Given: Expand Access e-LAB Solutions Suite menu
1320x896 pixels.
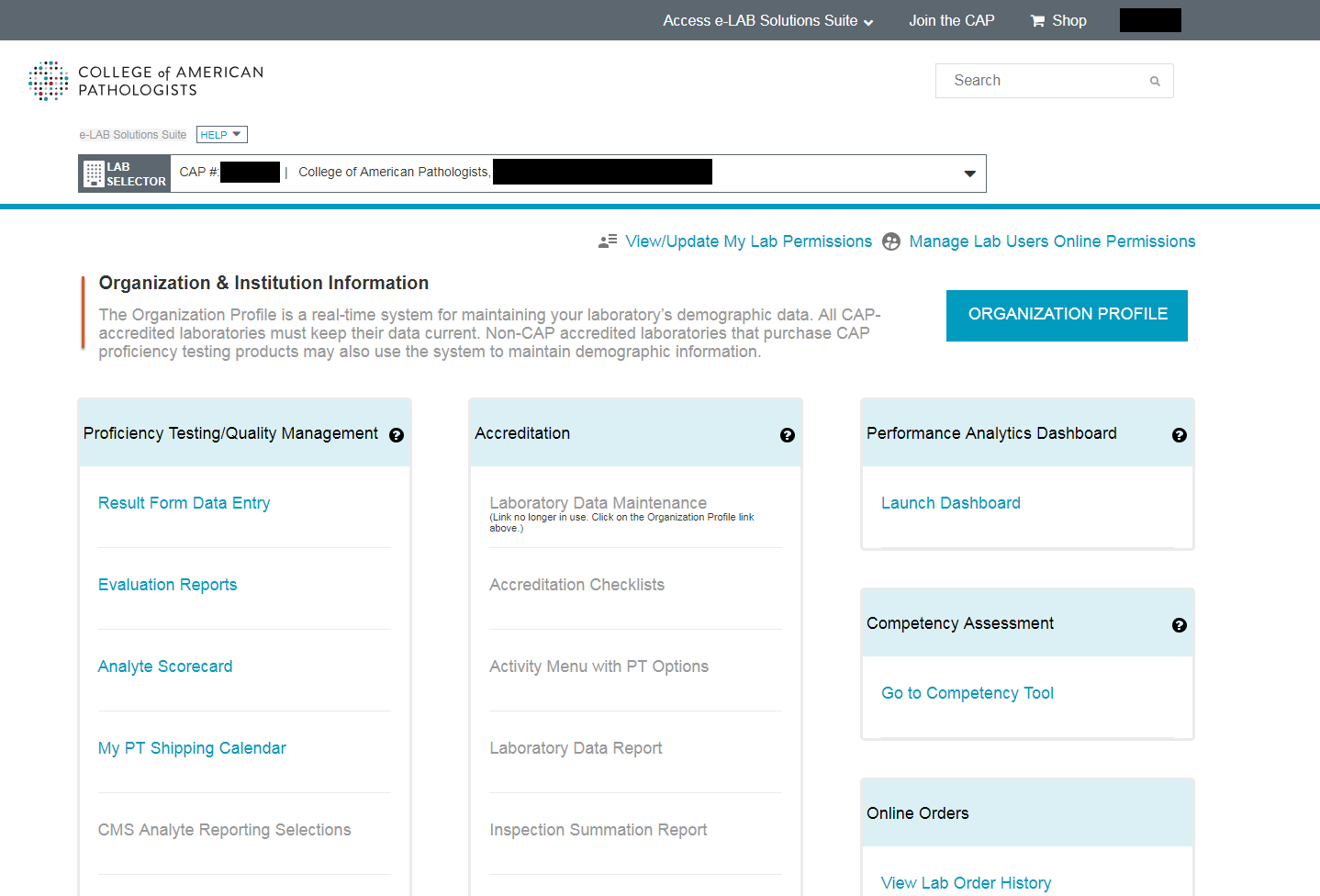Looking at the screenshot, I should 768,20.
